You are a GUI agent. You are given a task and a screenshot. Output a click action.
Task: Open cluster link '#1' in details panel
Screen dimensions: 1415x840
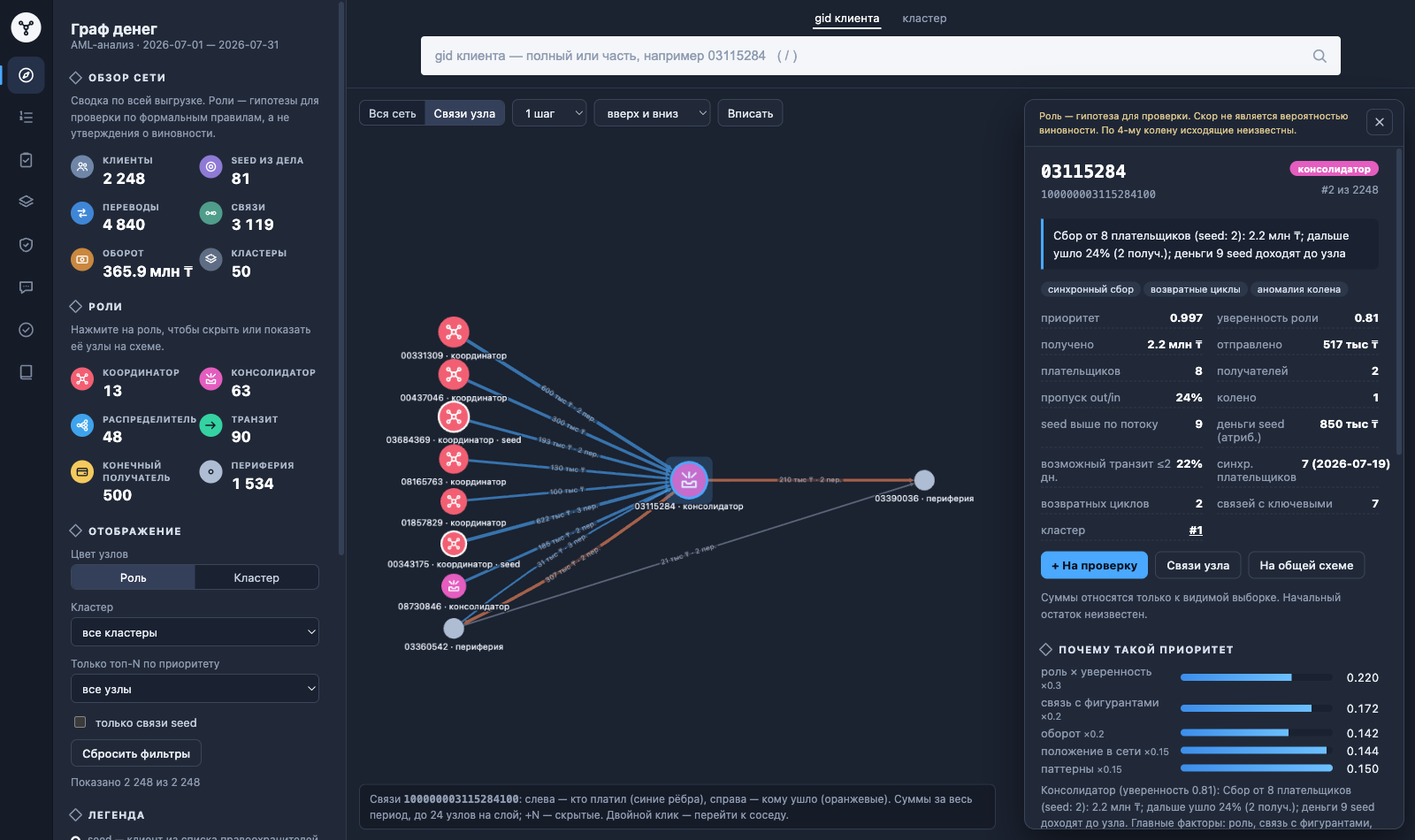pyautogui.click(x=1196, y=531)
